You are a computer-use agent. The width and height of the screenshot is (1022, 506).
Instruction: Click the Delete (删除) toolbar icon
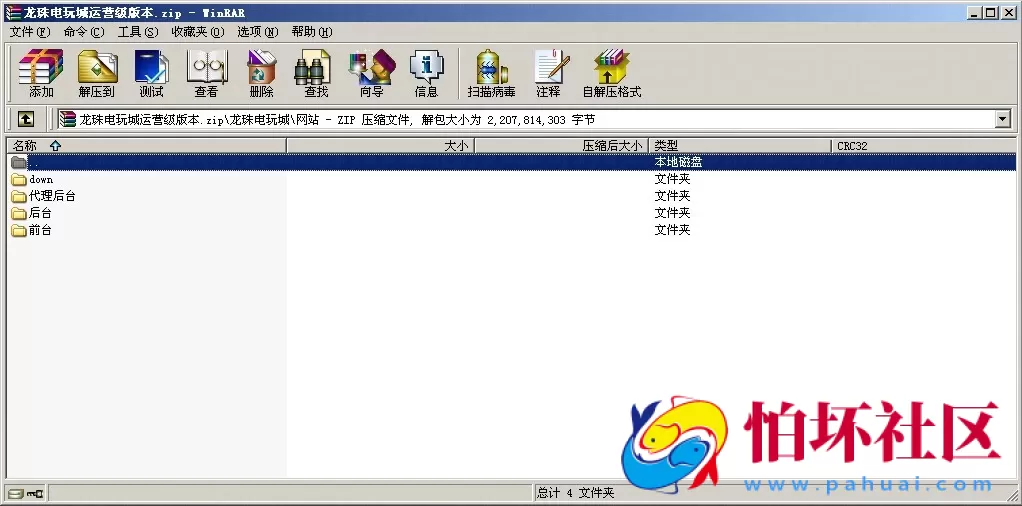(261, 72)
